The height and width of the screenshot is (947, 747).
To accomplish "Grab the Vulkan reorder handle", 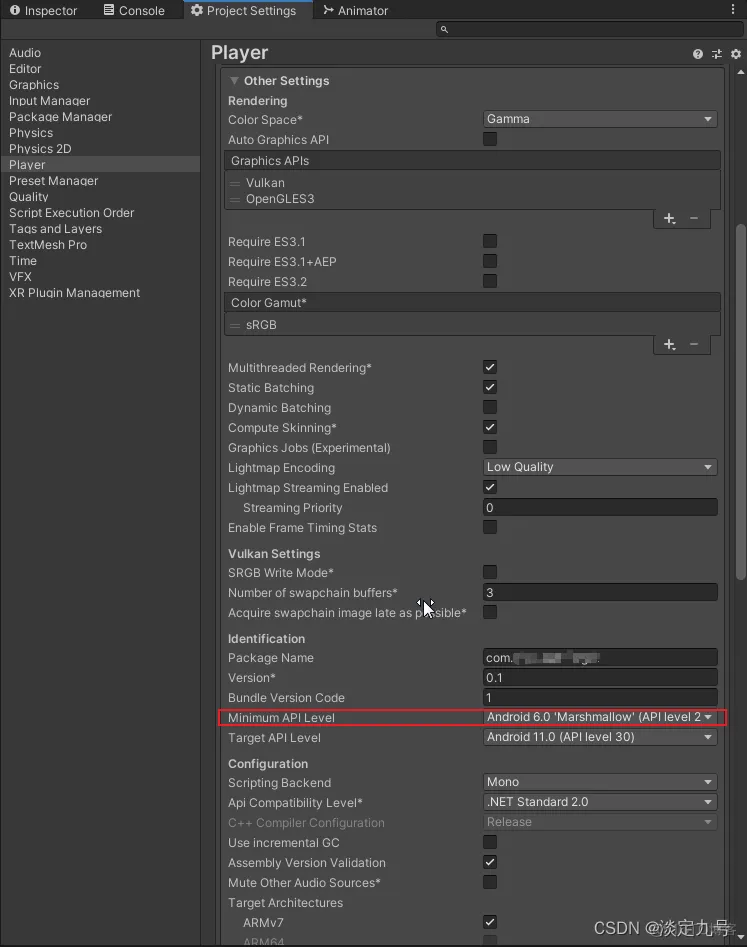I will pyautogui.click(x=235, y=183).
